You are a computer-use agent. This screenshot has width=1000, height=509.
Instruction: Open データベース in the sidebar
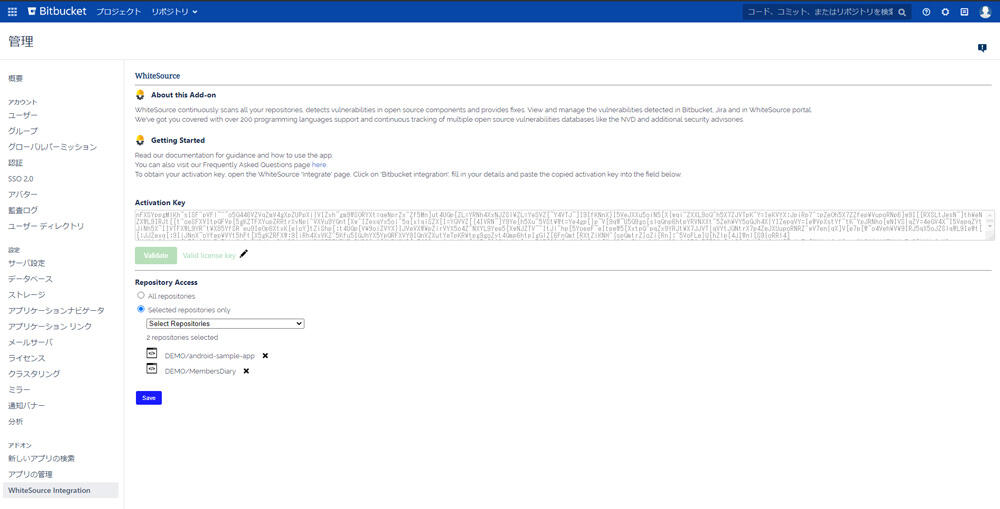(31, 279)
